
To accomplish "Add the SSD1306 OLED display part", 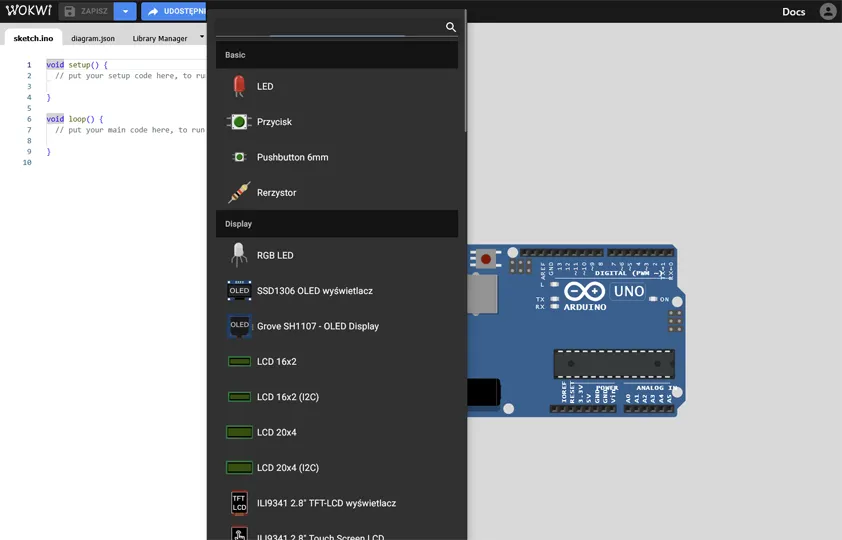I will pyautogui.click(x=337, y=291).
